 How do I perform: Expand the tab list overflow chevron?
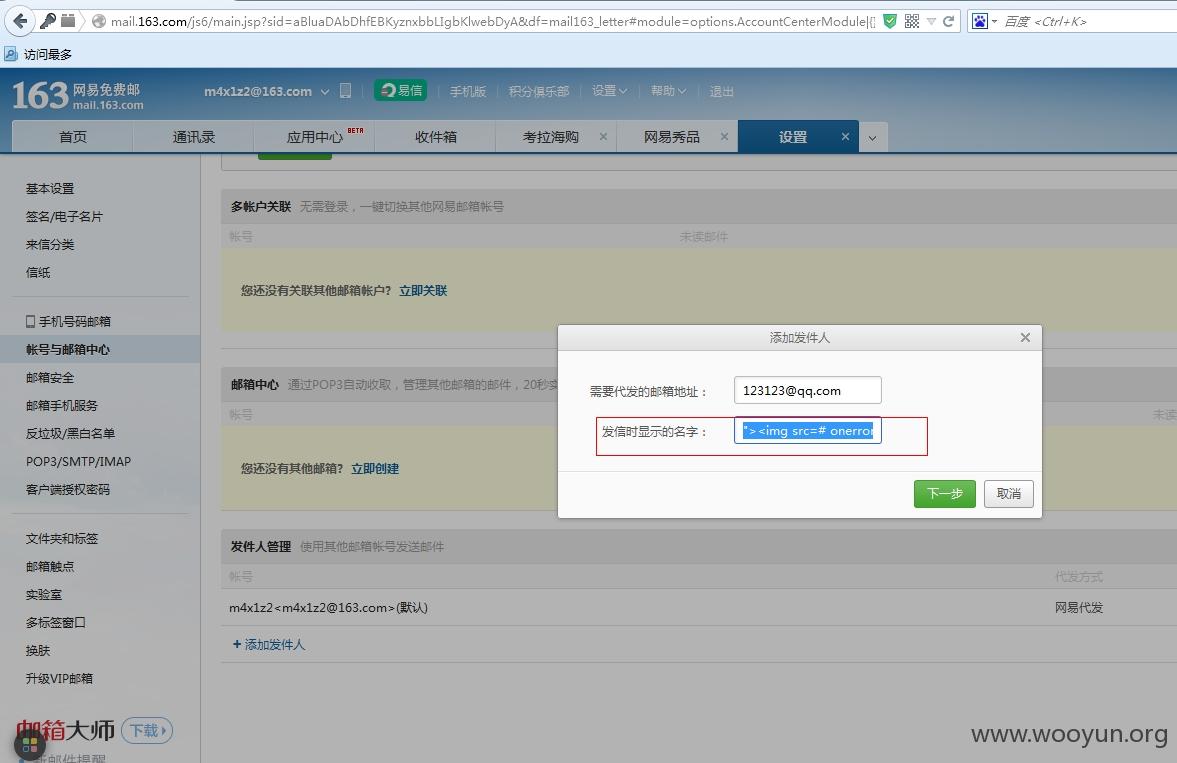[x=872, y=137]
